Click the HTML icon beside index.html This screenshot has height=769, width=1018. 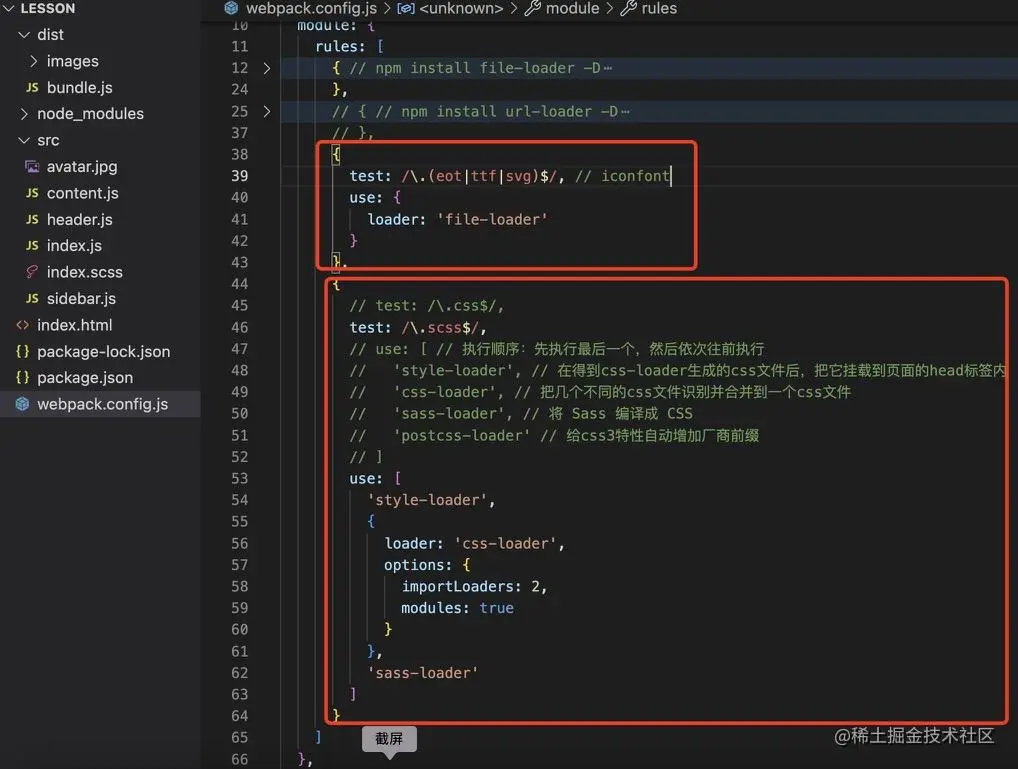click(x=23, y=325)
